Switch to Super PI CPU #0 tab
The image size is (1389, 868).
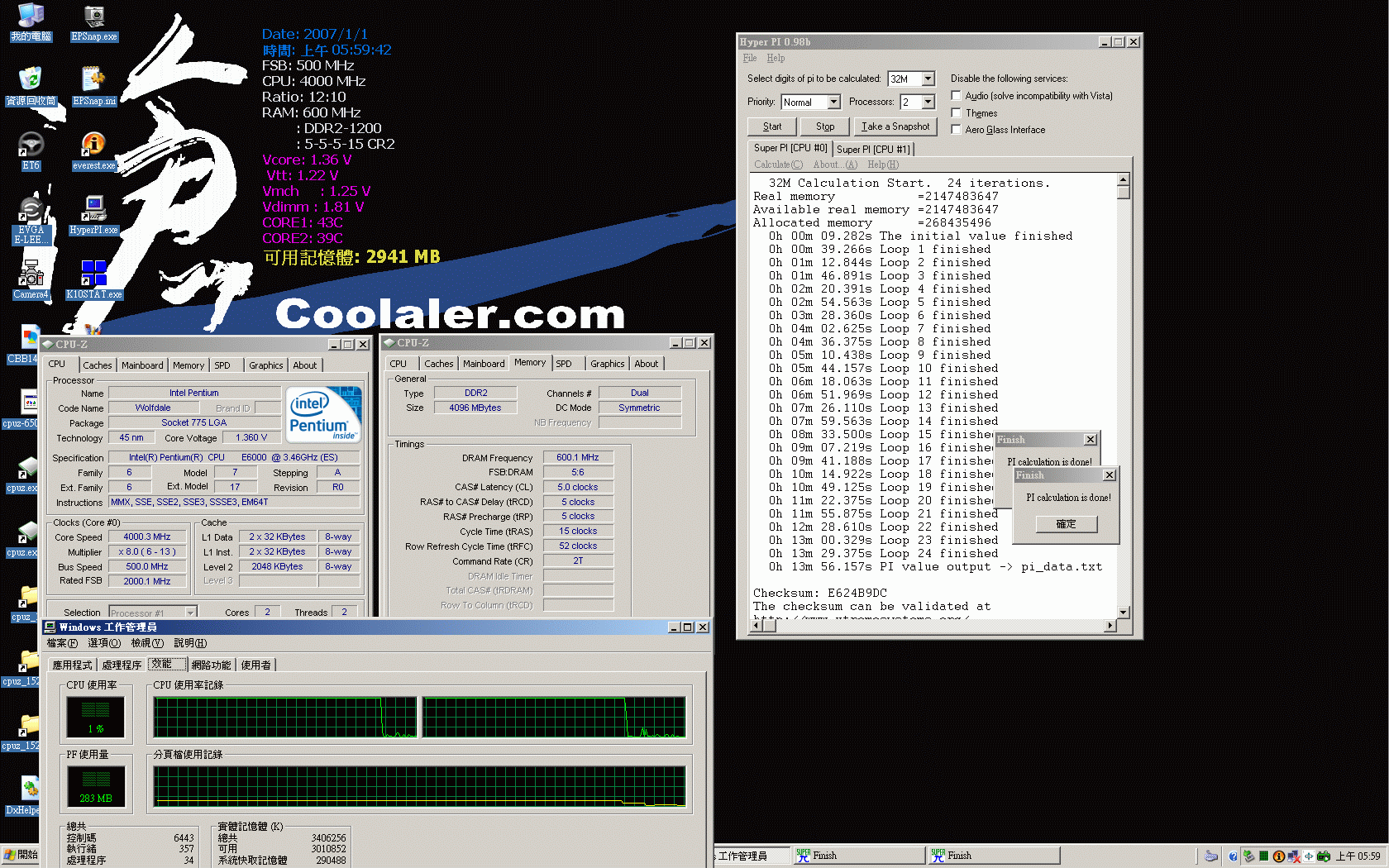pos(790,148)
